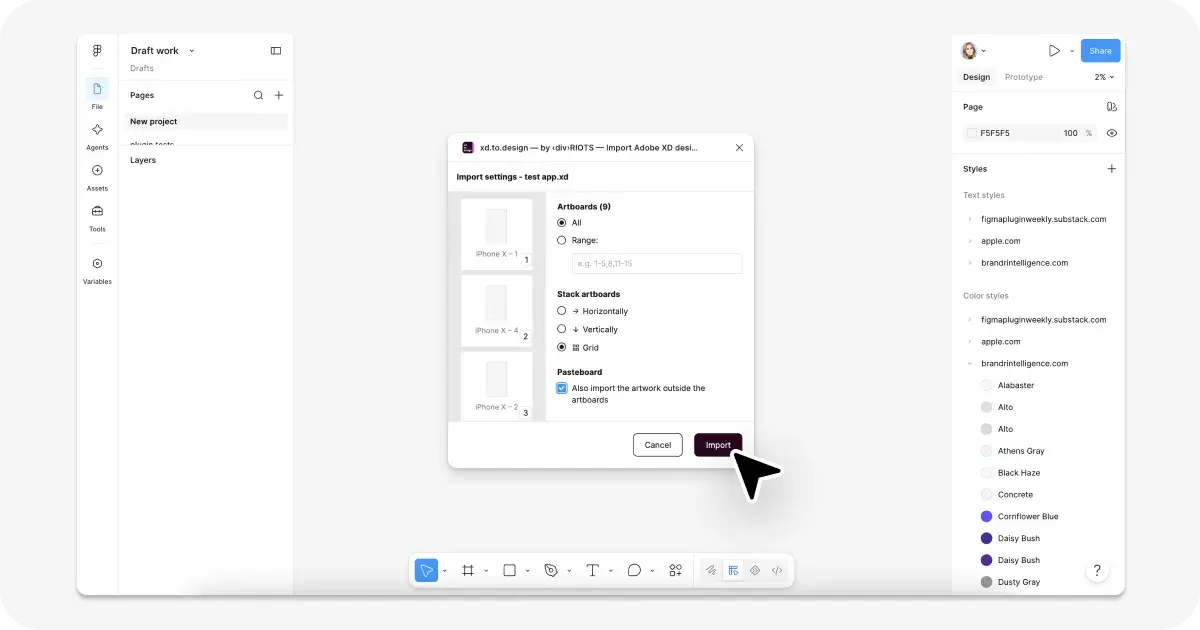
Task: Select the New project page
Action: click(206, 121)
